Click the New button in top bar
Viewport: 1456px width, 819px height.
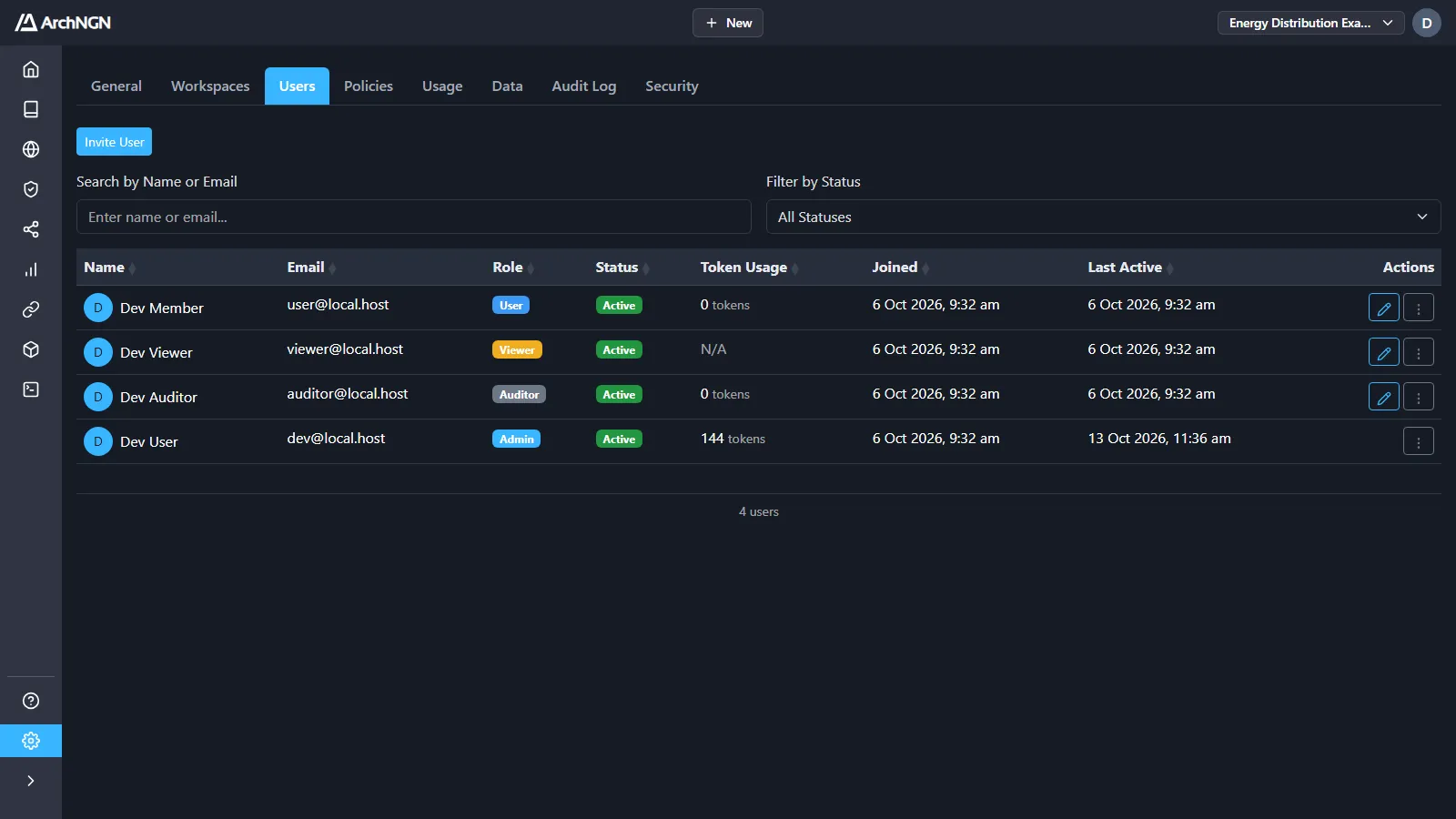728,23
